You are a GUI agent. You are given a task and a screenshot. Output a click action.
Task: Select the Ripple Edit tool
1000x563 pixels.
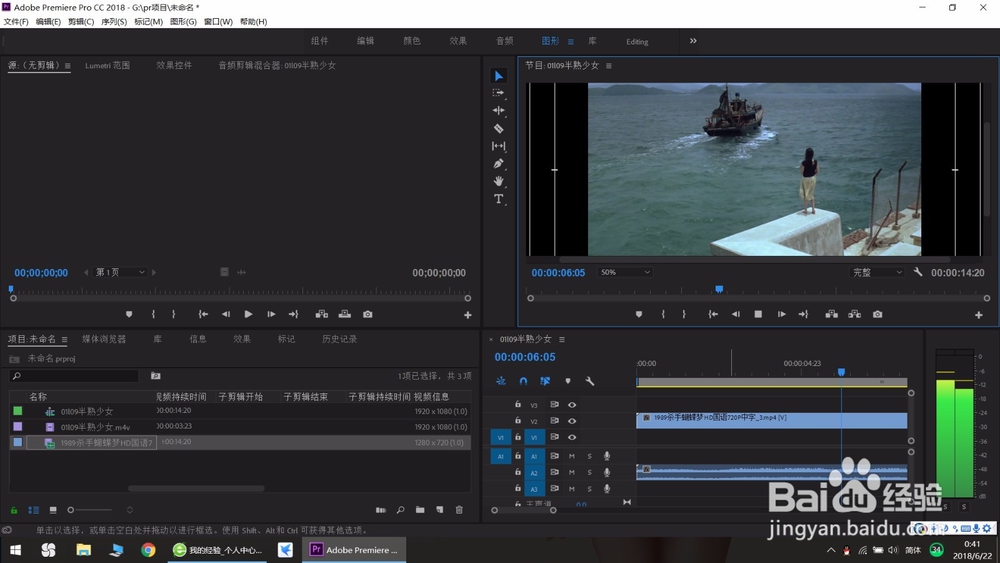click(x=499, y=110)
